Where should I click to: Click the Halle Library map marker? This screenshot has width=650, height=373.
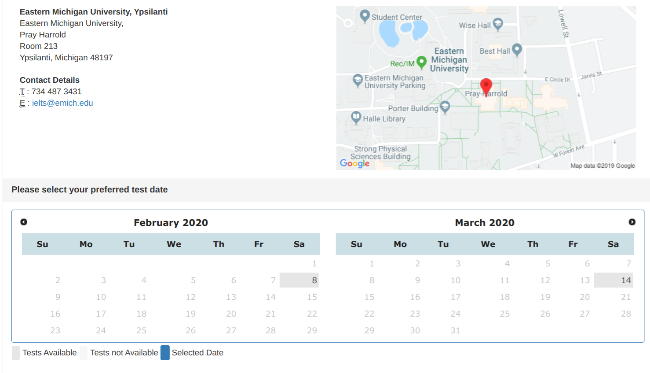(x=356, y=117)
